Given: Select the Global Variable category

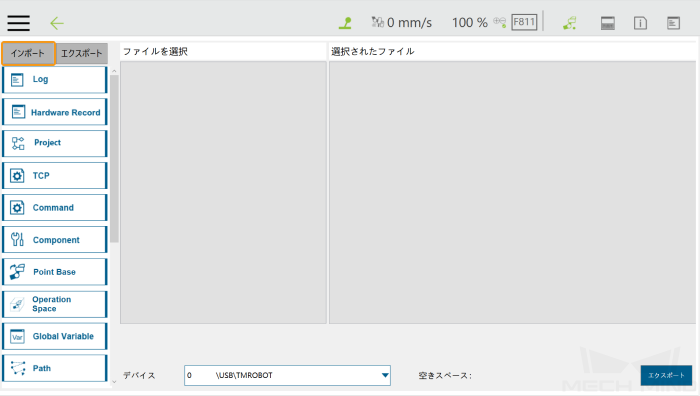Looking at the screenshot, I should click(x=55, y=336).
